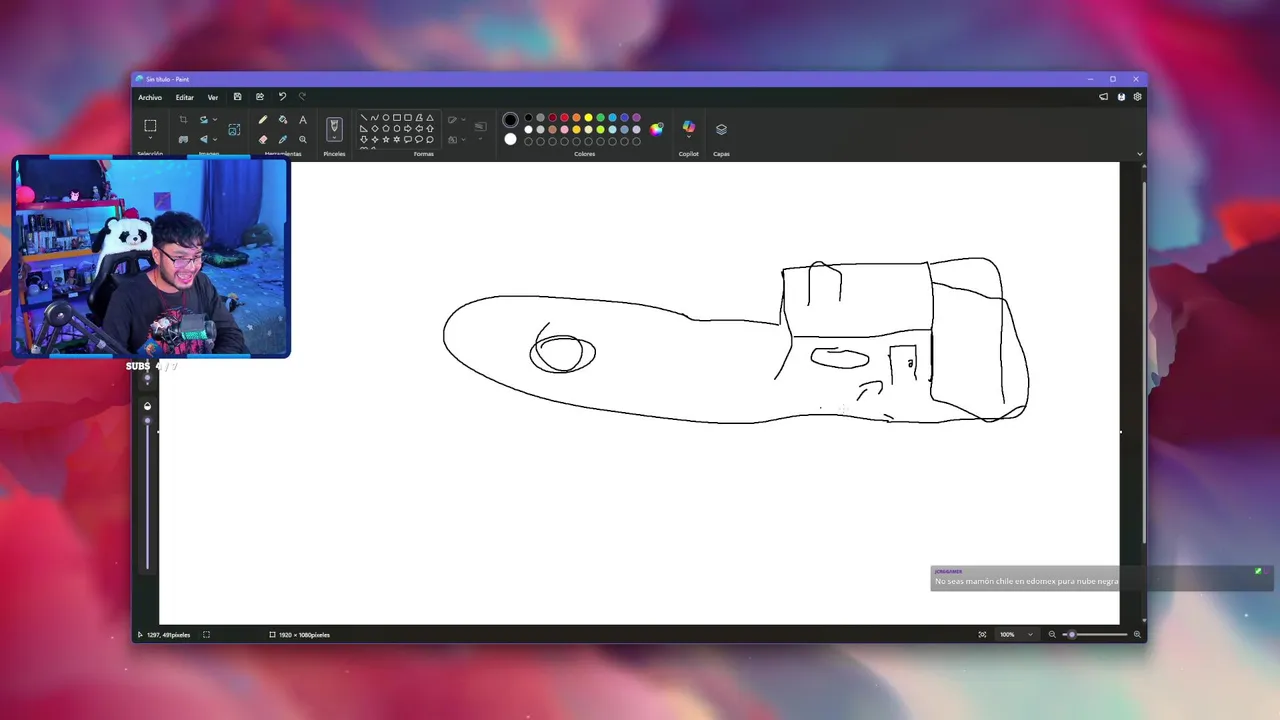
Task: Select the Pencil tool
Action: point(263,120)
